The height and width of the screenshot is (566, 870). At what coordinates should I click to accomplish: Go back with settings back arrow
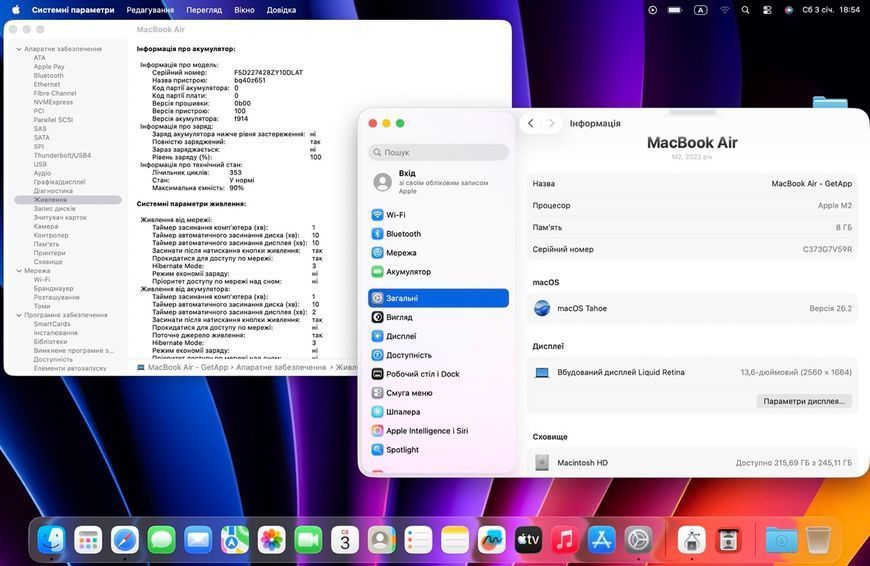(530, 123)
